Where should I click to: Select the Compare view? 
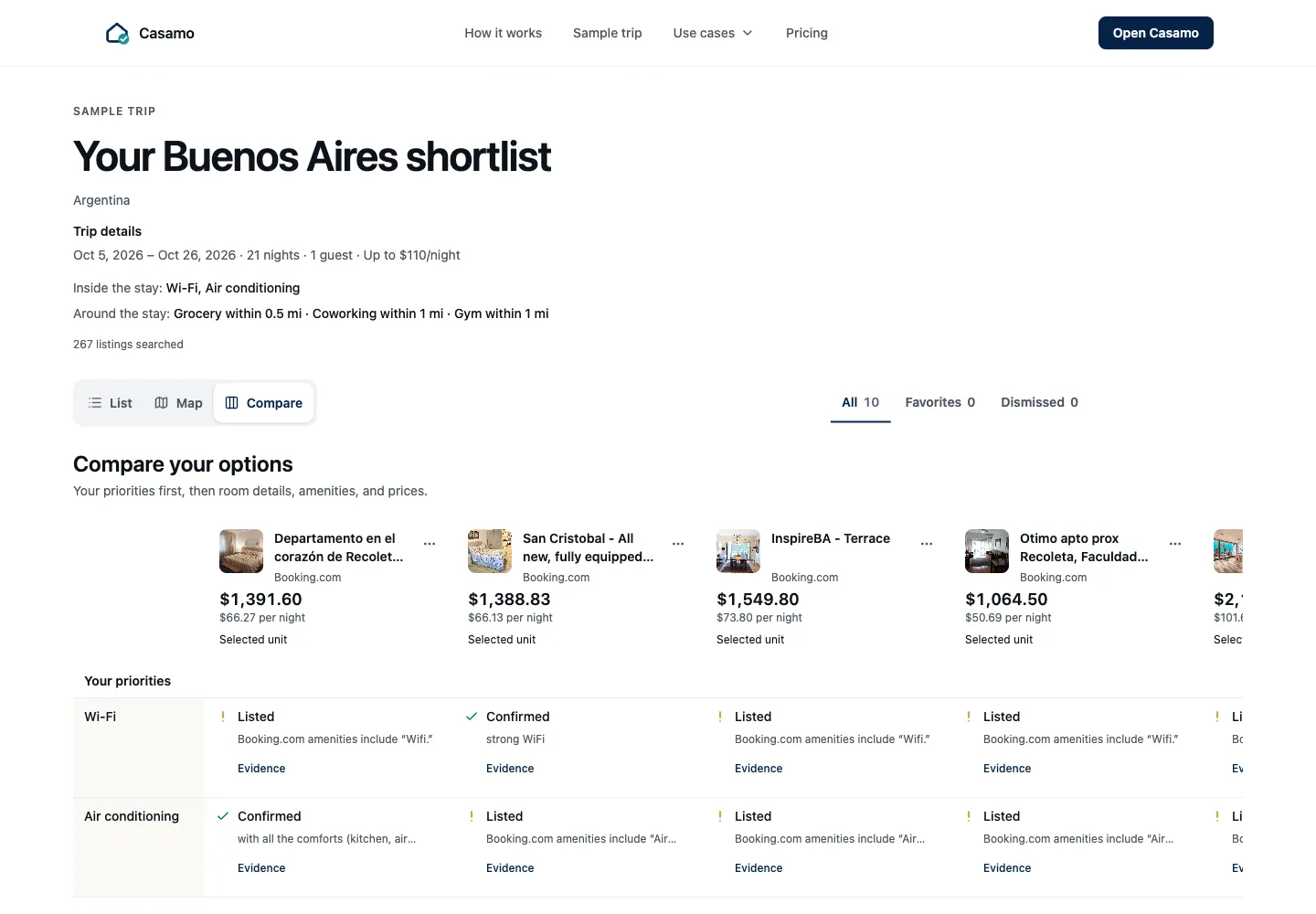click(x=264, y=403)
